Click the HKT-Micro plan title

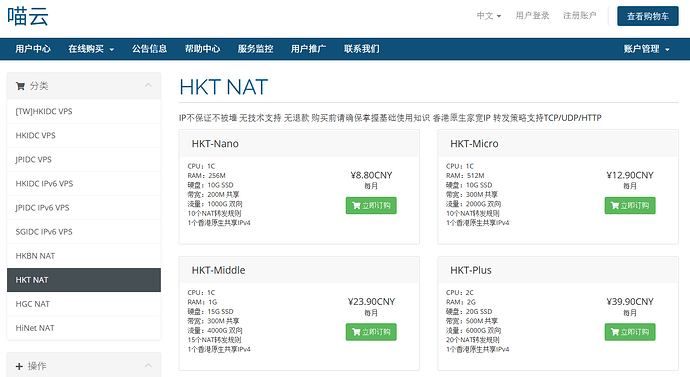click(474, 144)
